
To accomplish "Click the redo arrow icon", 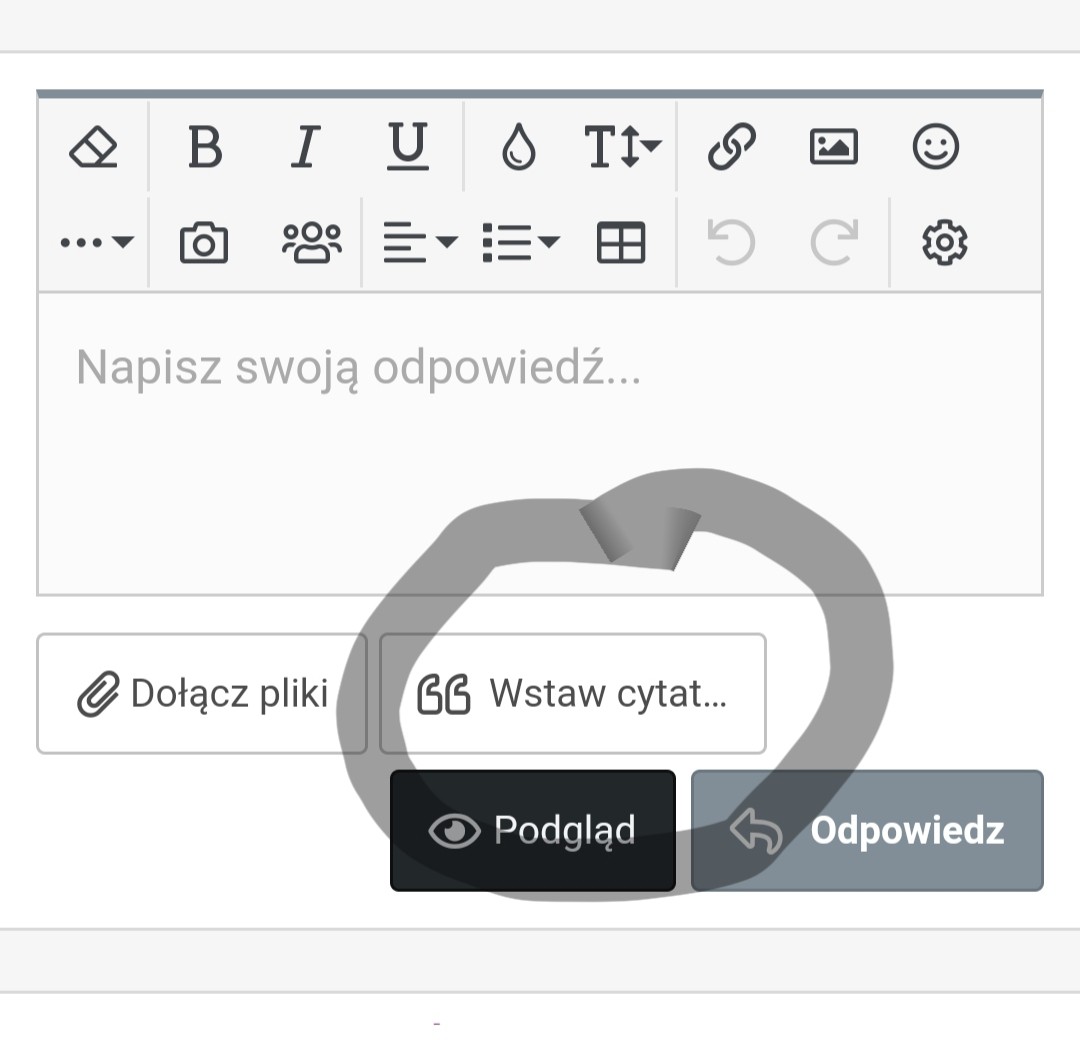I will coord(833,242).
